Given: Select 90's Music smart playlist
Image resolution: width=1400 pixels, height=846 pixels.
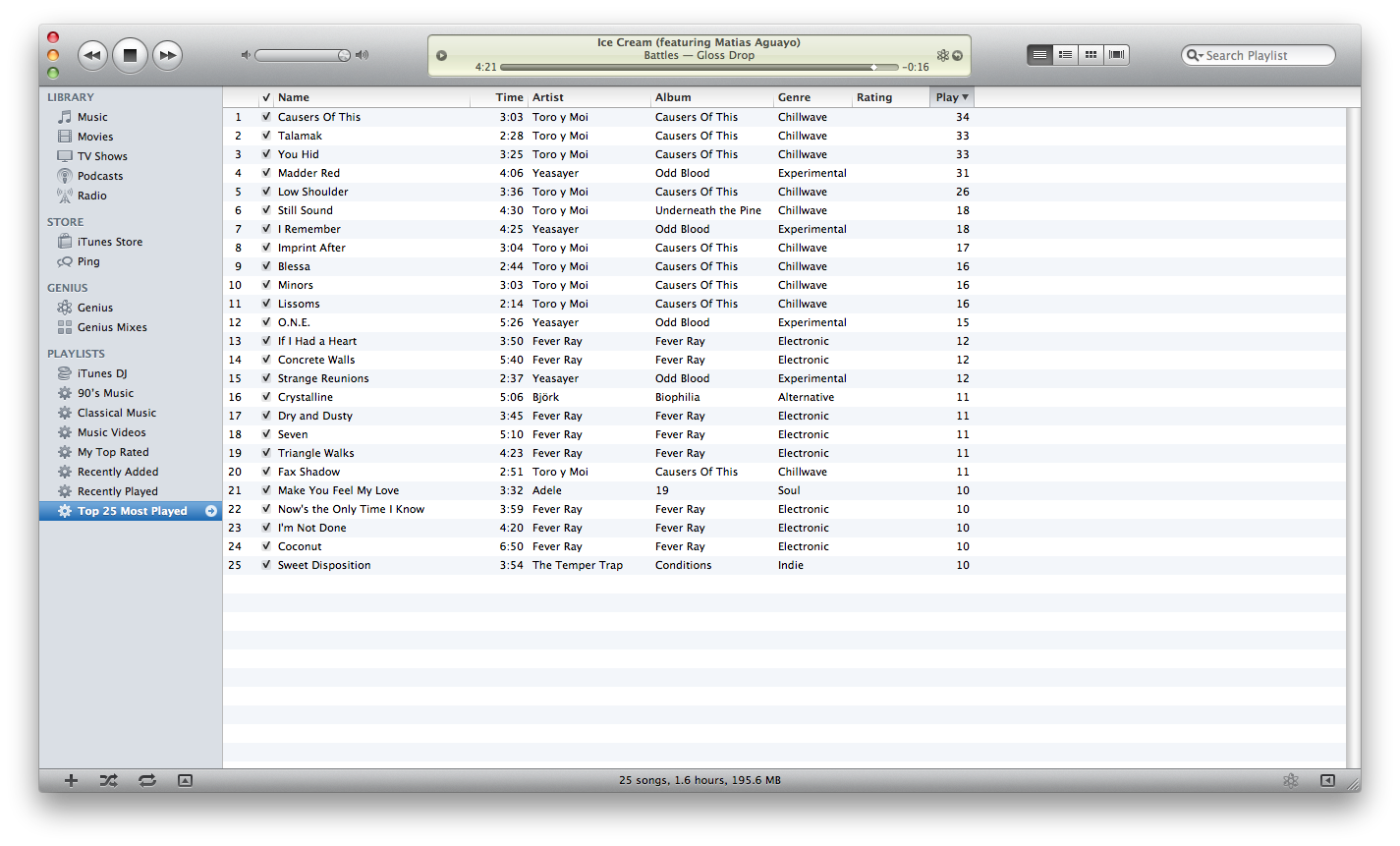Looking at the screenshot, I should point(105,393).
